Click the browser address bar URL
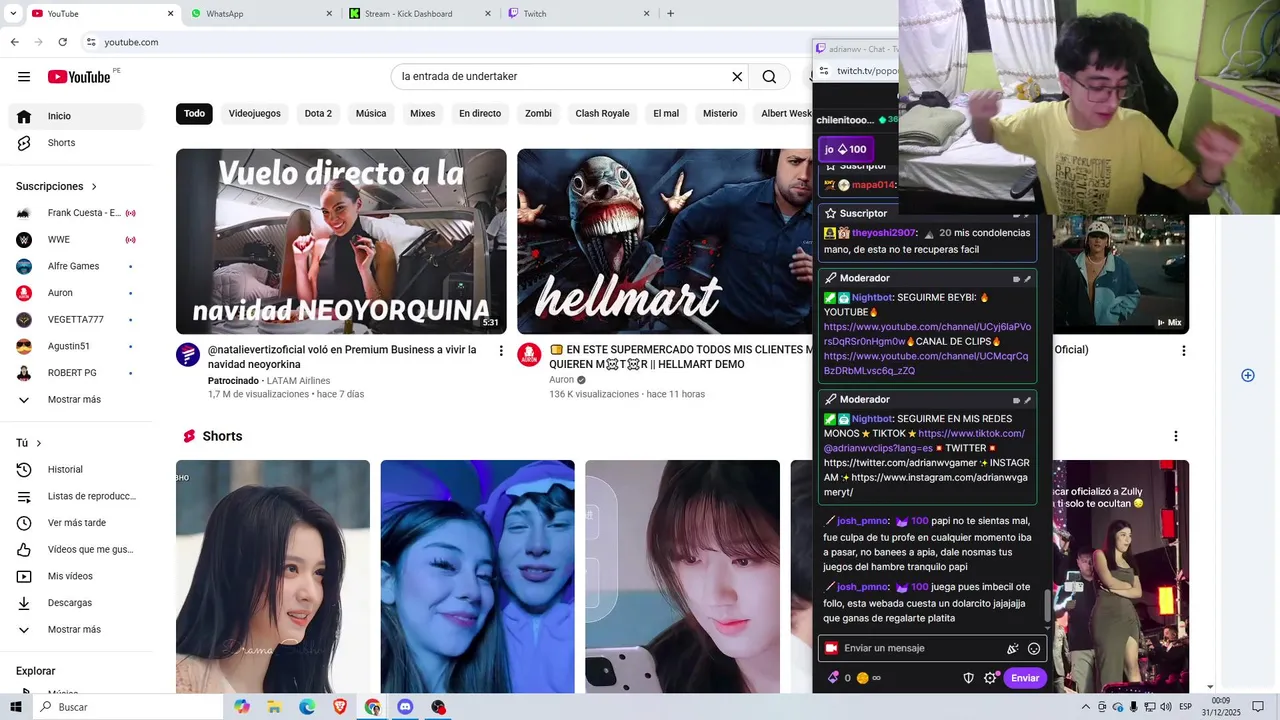 click(x=131, y=42)
